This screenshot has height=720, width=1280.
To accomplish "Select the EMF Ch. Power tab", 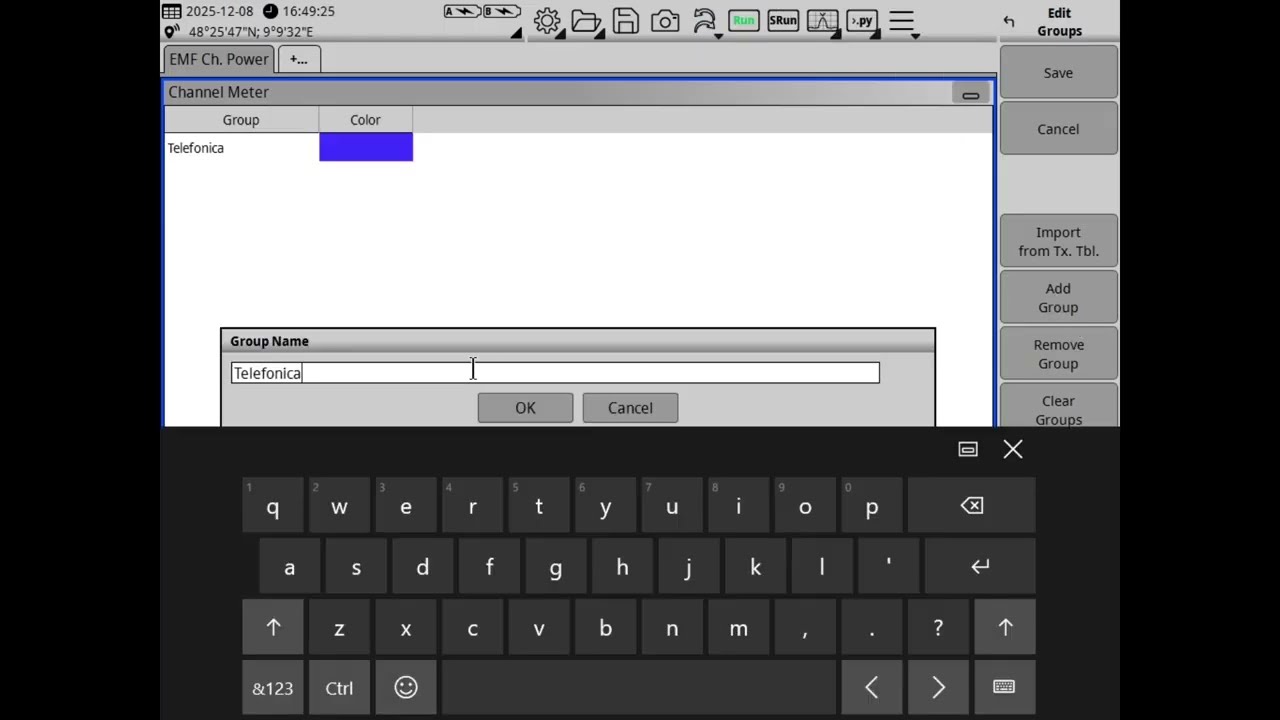I will 218,59.
